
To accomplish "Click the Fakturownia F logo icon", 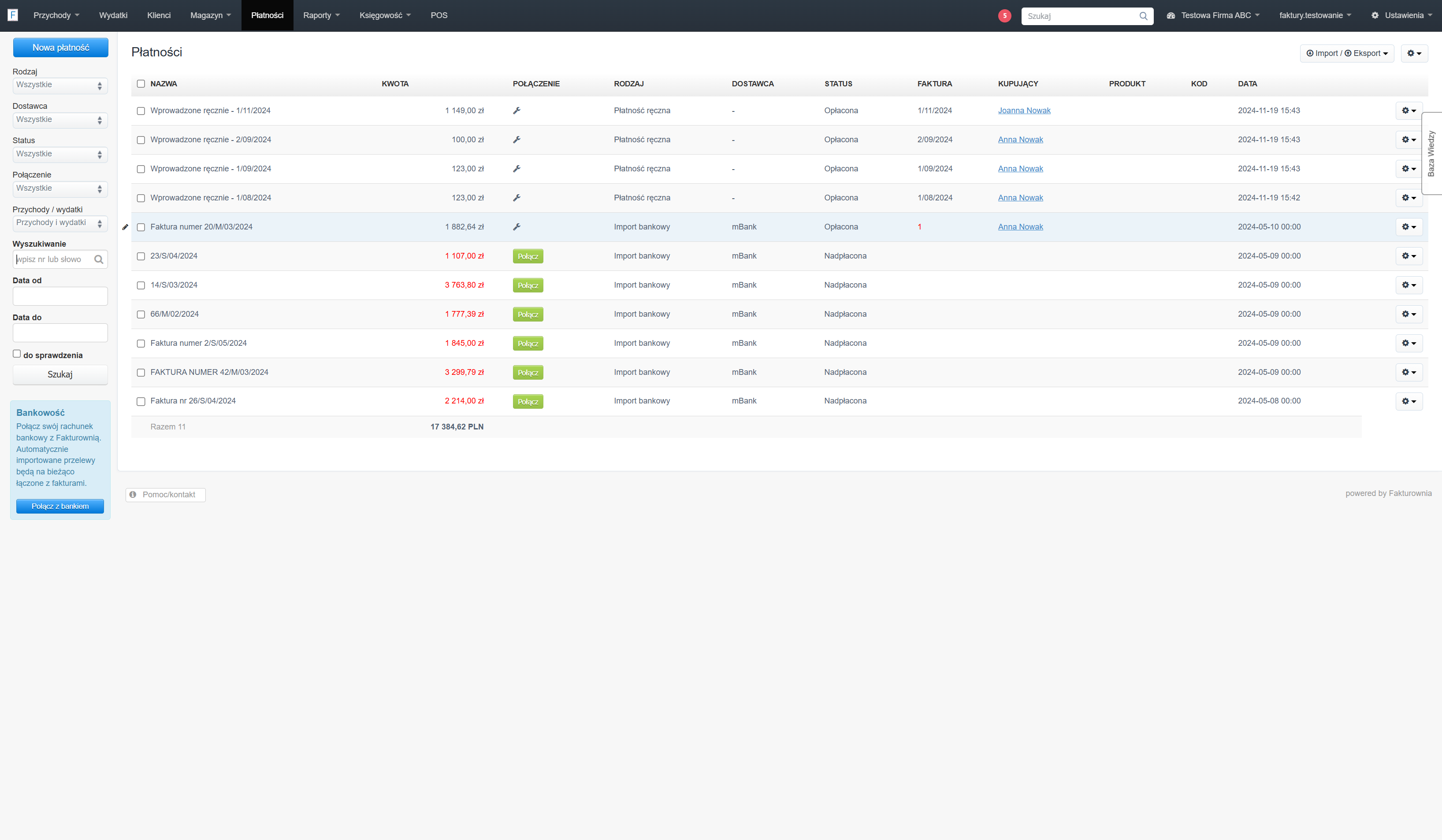I will [x=13, y=15].
